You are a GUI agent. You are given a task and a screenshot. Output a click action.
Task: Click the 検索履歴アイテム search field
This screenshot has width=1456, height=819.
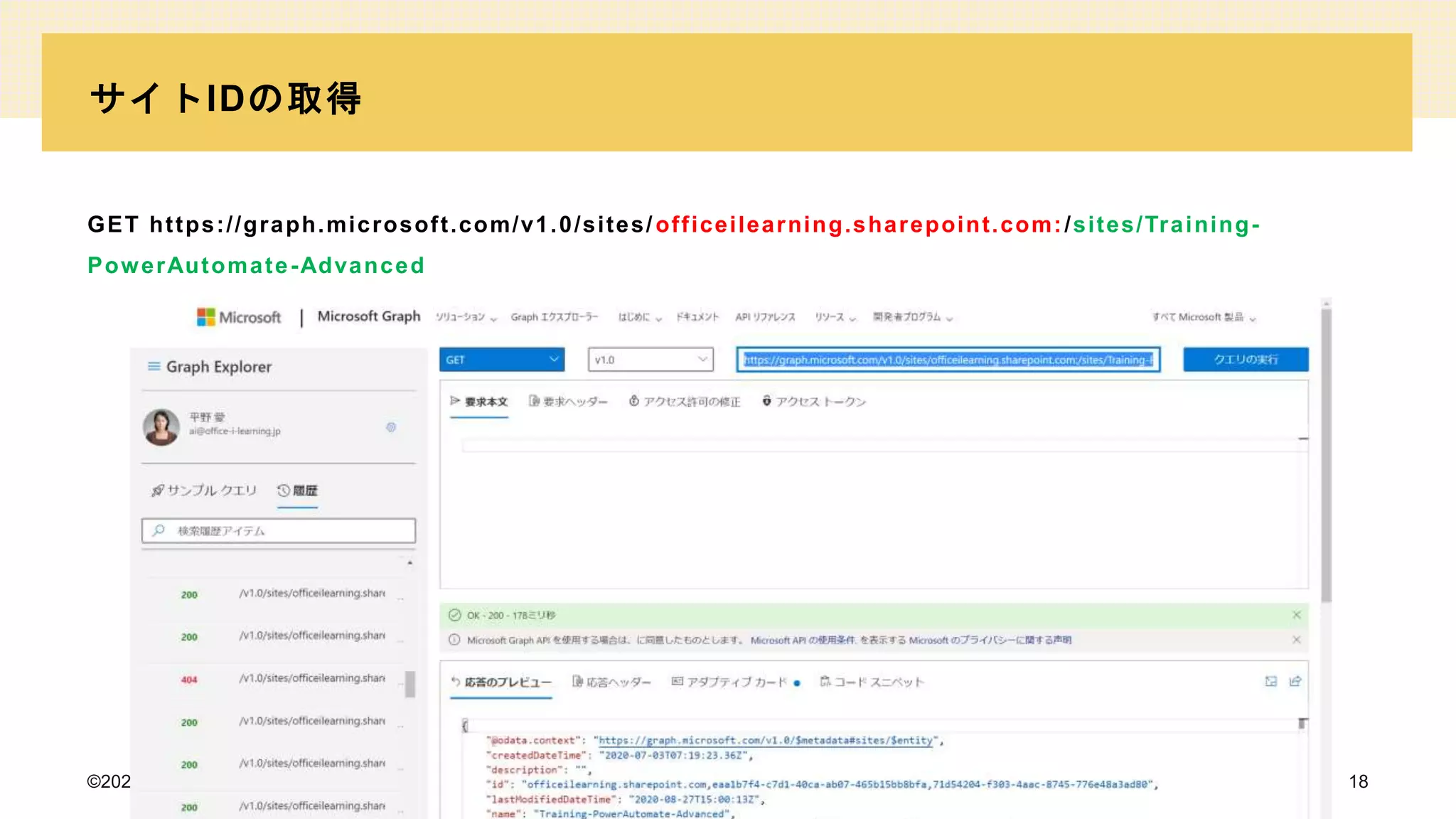point(279,531)
